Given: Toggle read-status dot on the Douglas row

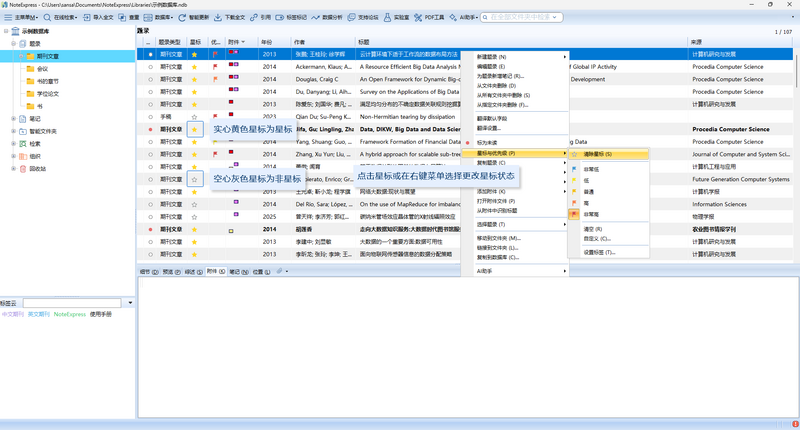Looking at the screenshot, I should tap(151, 80).
